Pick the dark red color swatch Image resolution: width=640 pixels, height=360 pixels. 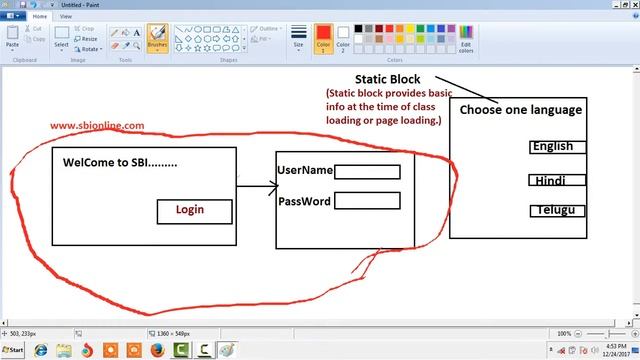click(379, 28)
